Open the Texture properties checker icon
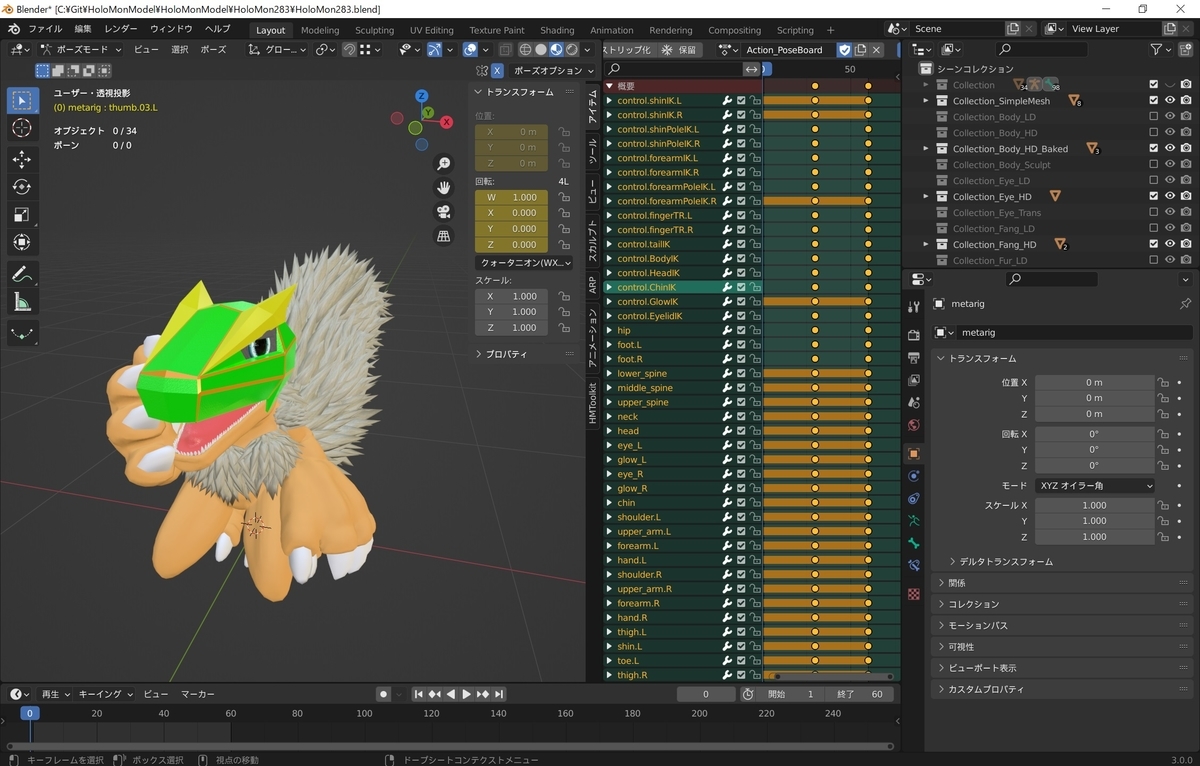This screenshot has height=766, width=1200. 914,593
